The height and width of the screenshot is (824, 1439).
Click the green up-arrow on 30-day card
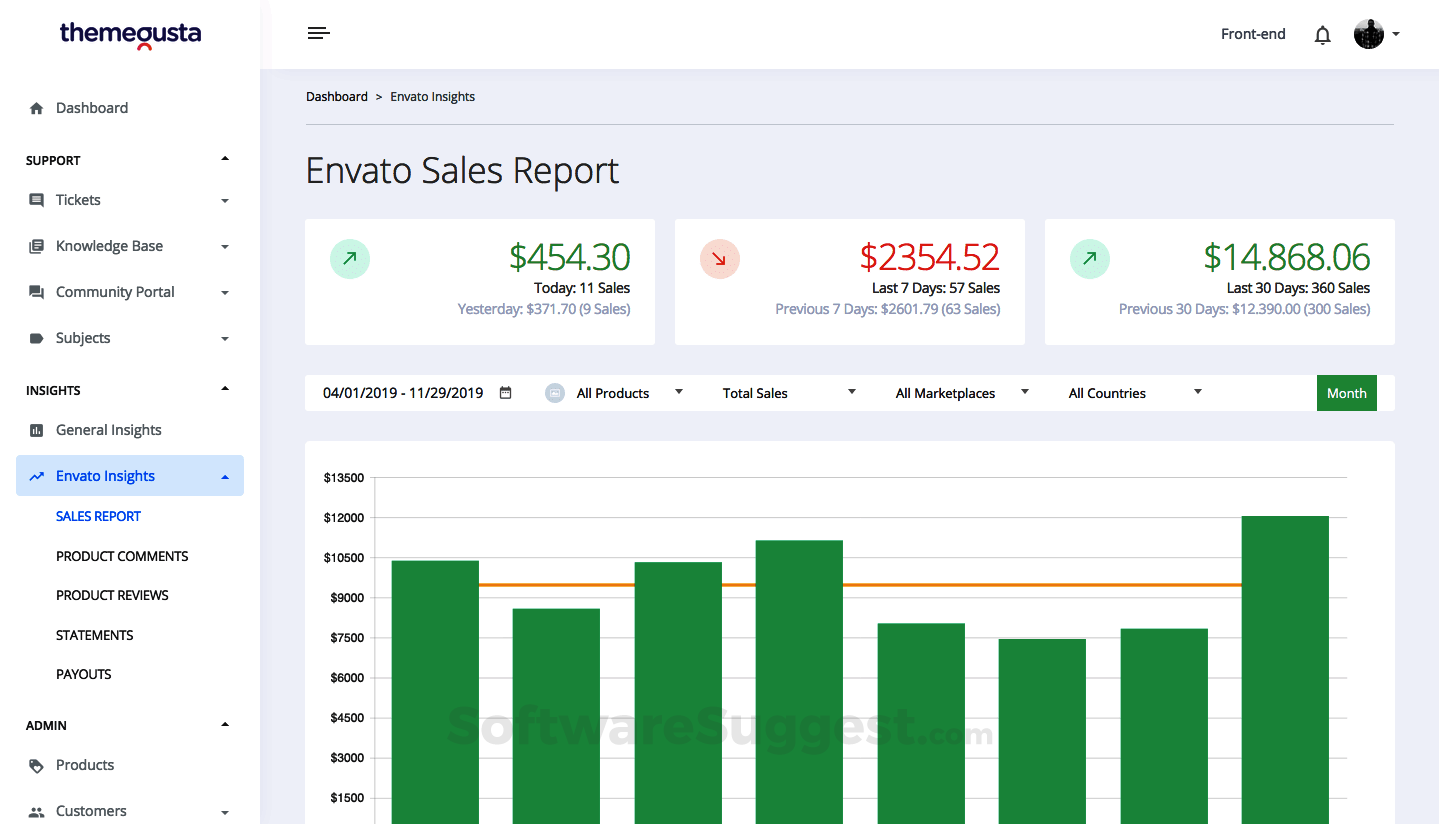click(1089, 259)
